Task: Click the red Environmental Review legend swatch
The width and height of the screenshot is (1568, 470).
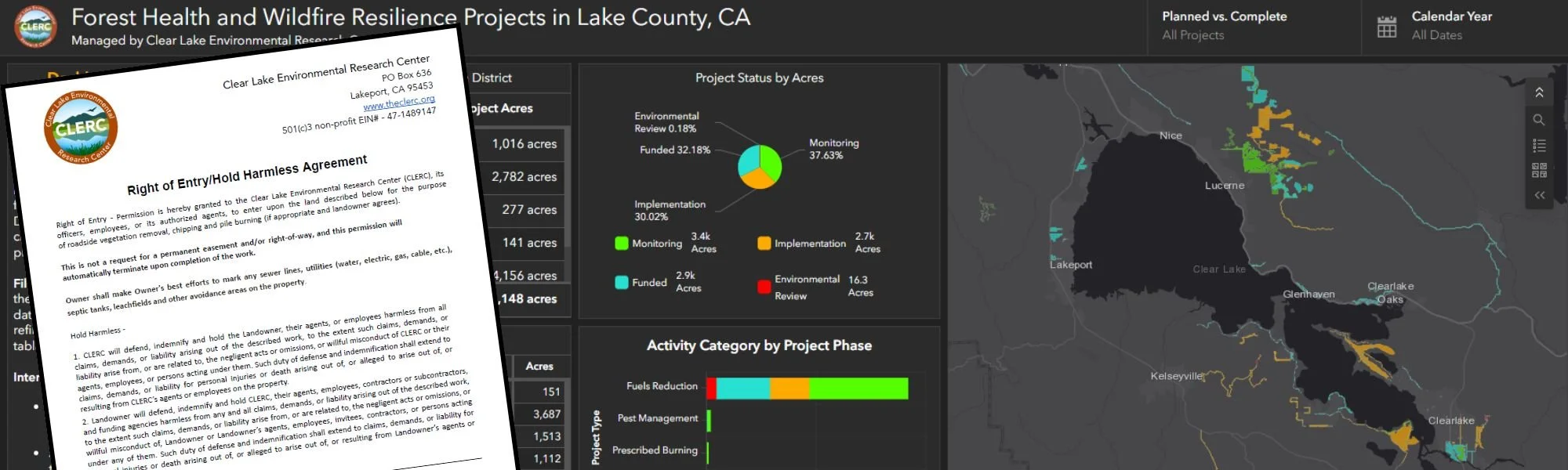Action: [x=764, y=287]
